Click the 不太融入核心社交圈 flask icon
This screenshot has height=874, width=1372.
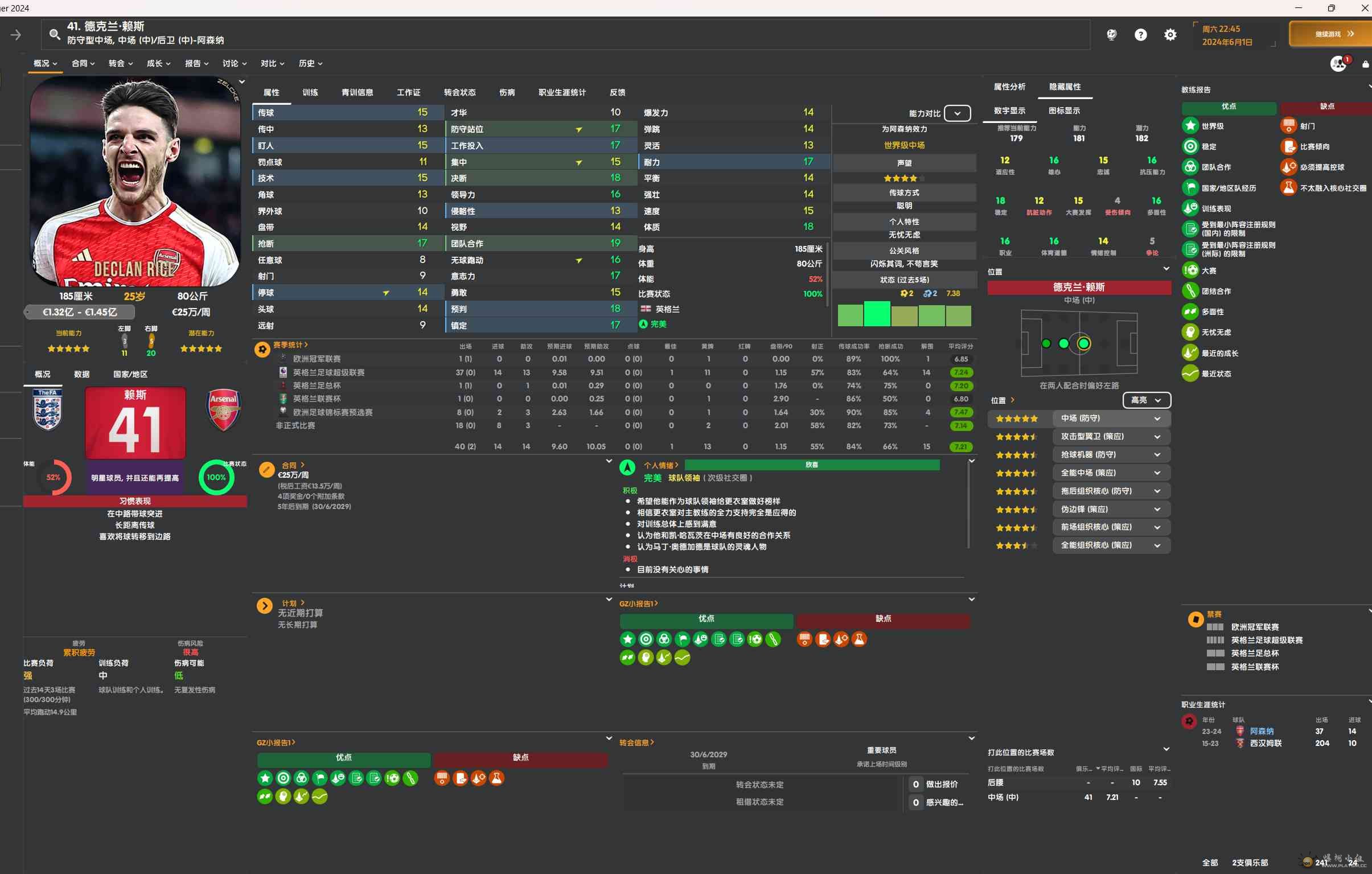[1289, 187]
